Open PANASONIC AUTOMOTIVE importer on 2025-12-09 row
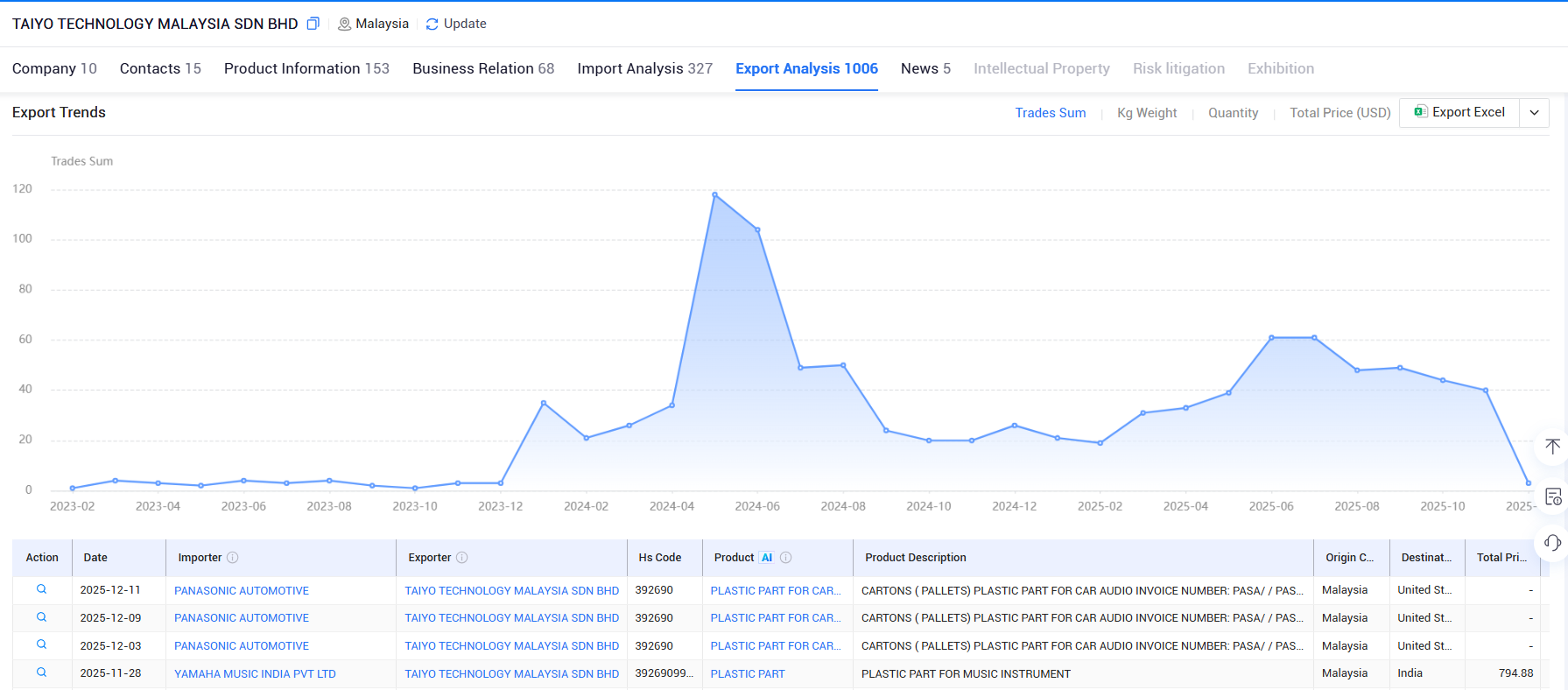 click(242, 618)
